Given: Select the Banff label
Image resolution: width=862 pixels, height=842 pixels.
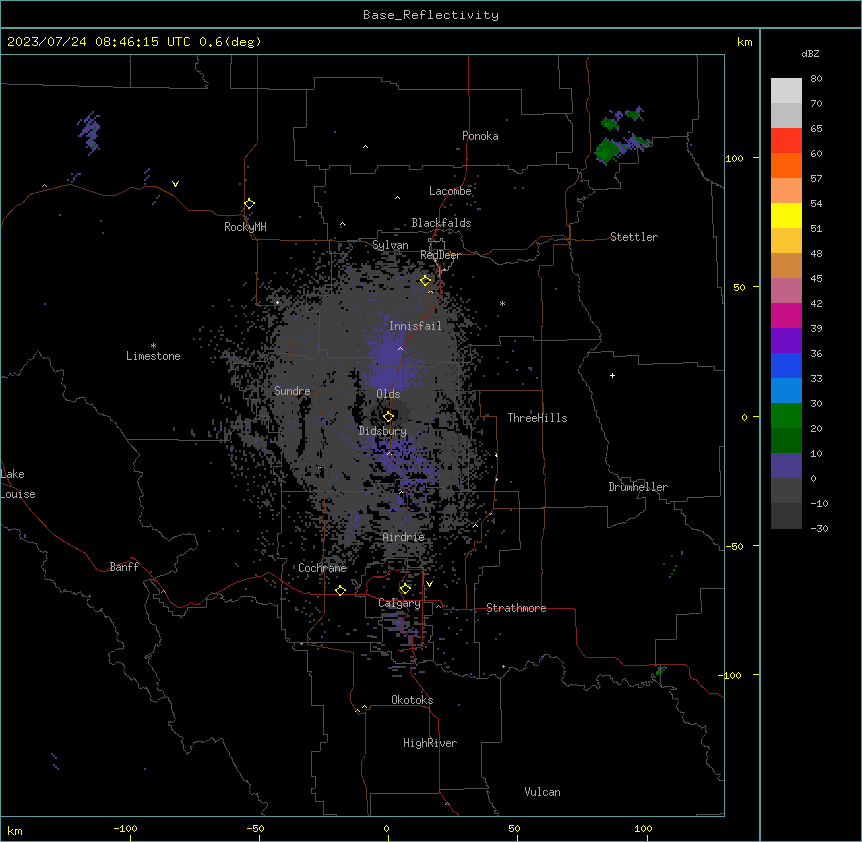Looking at the screenshot, I should (x=124, y=567).
